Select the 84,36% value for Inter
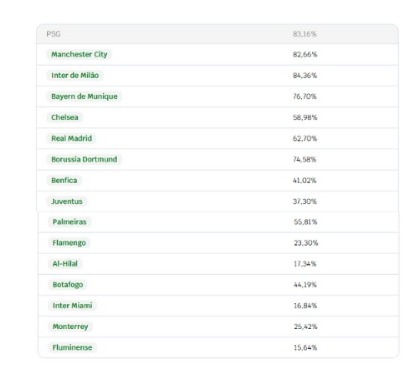Viewport: 411px width, 385px height. [x=305, y=75]
